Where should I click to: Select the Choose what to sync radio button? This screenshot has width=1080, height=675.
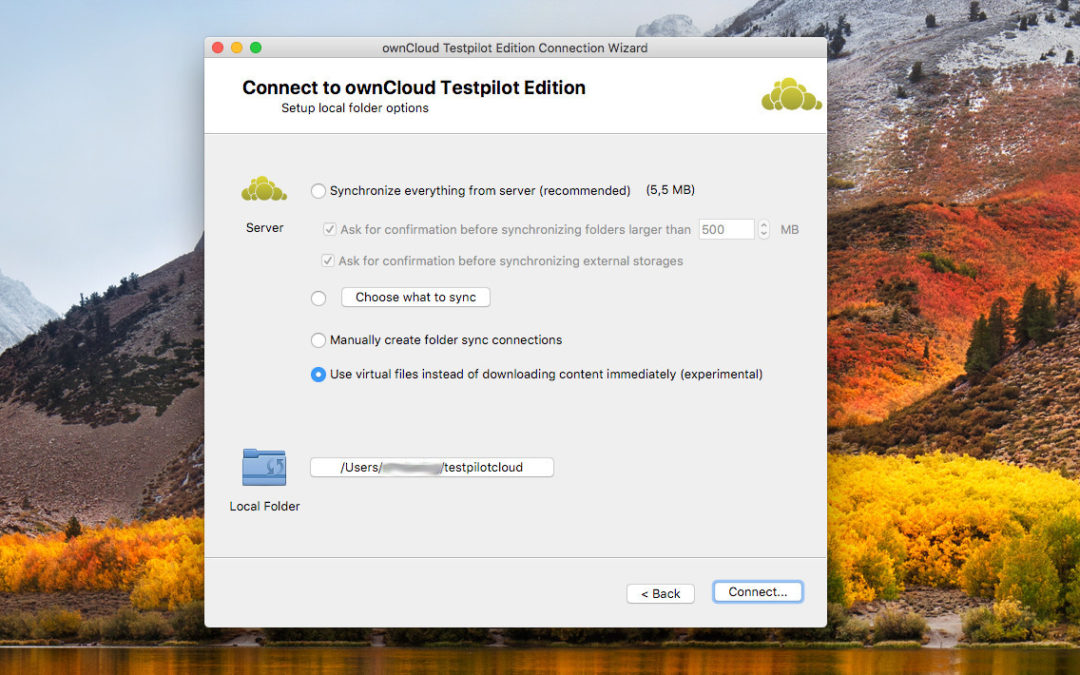tap(318, 298)
